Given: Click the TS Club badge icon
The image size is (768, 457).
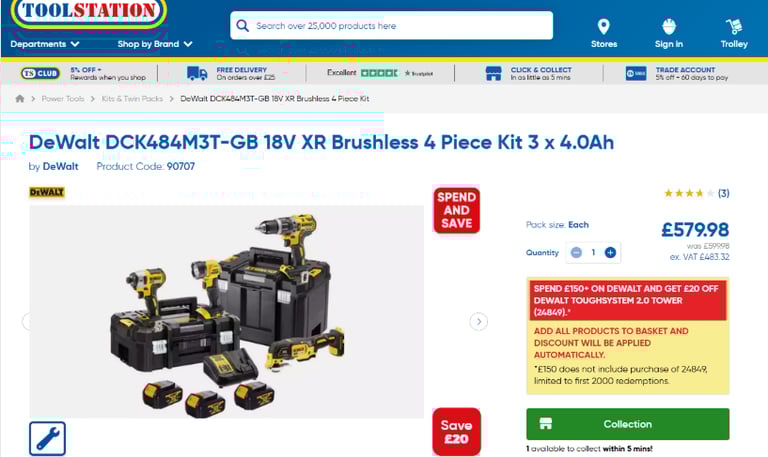Looking at the screenshot, I should [40, 73].
